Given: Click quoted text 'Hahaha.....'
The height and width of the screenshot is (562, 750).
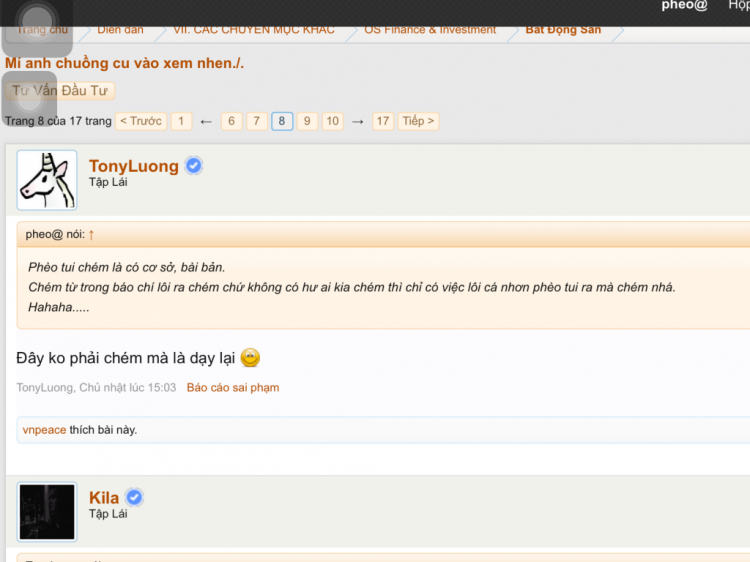Looking at the screenshot, I should pyautogui.click(x=58, y=308).
